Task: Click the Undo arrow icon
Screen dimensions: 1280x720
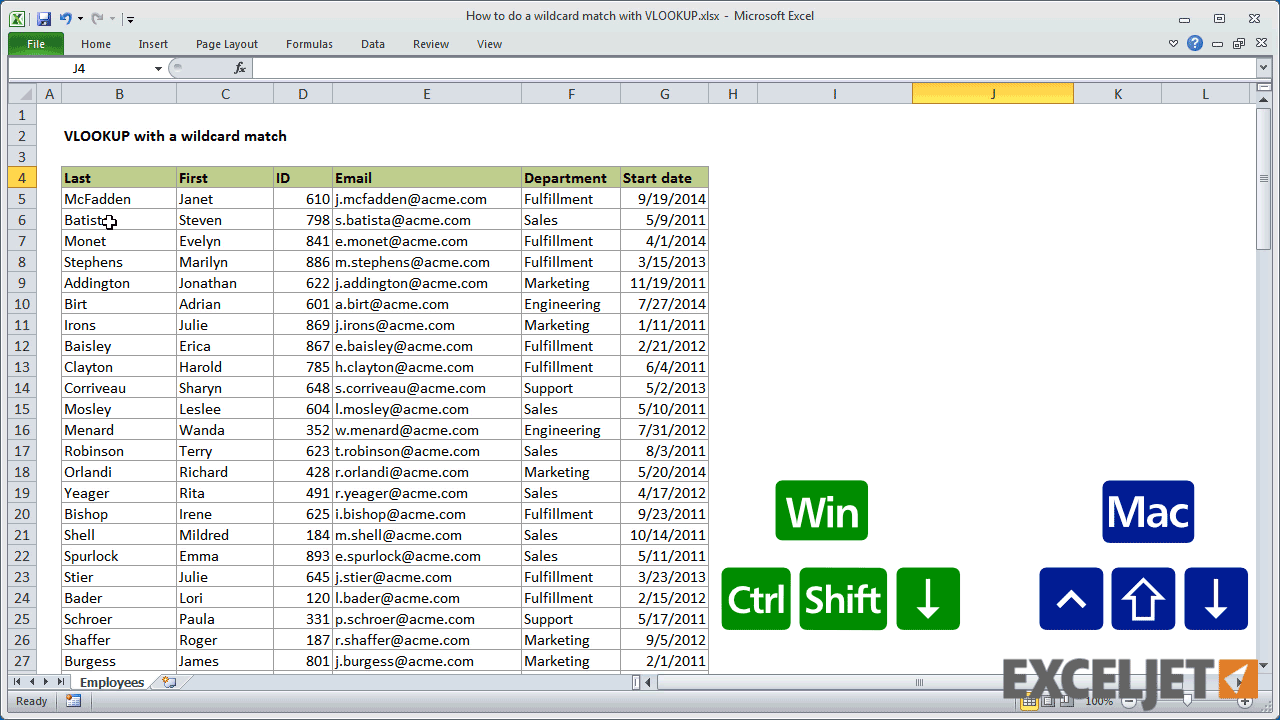Action: tap(66, 18)
